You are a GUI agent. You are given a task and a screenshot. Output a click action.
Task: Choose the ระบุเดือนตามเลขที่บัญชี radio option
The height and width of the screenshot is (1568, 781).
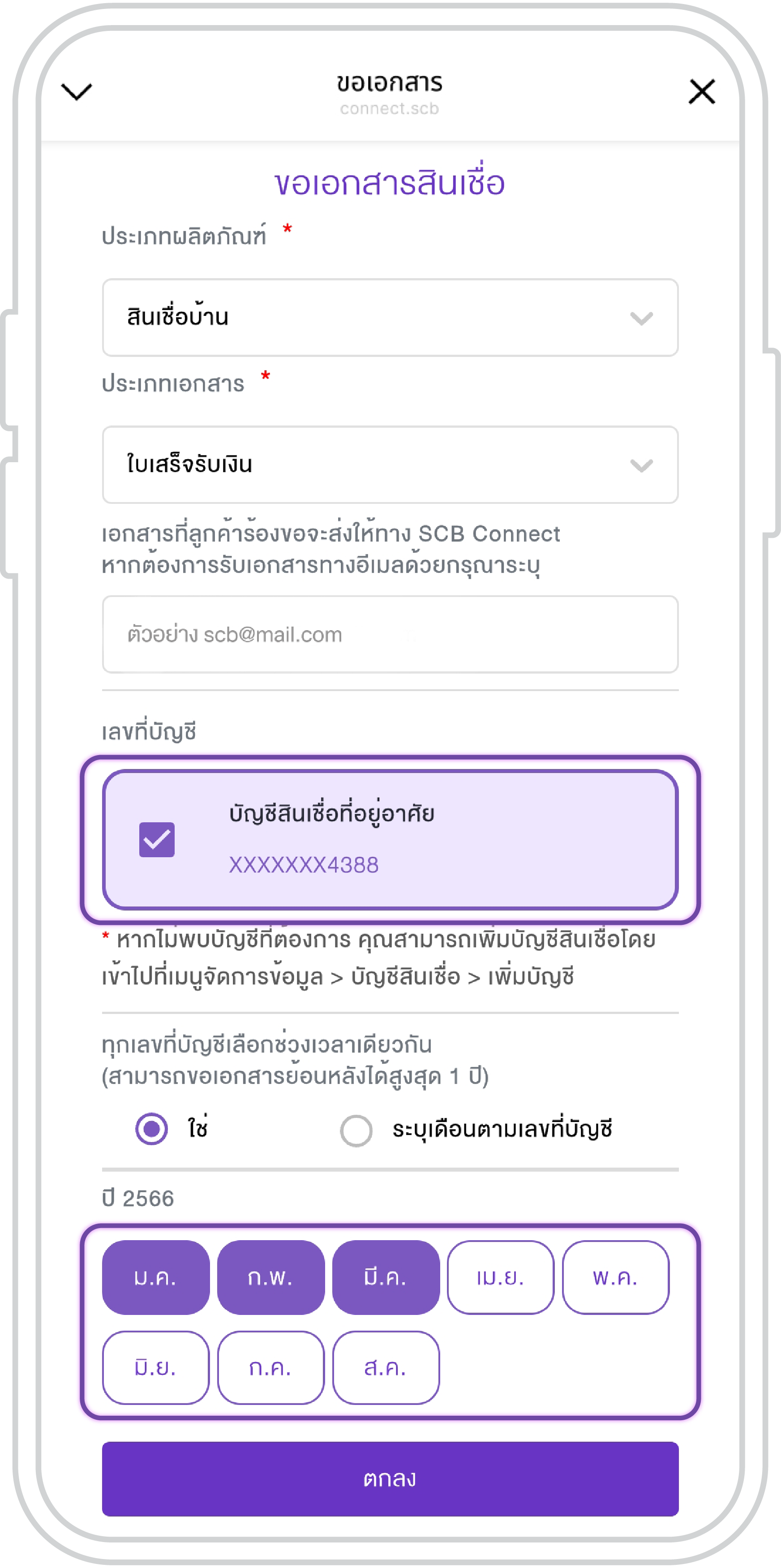356,1130
